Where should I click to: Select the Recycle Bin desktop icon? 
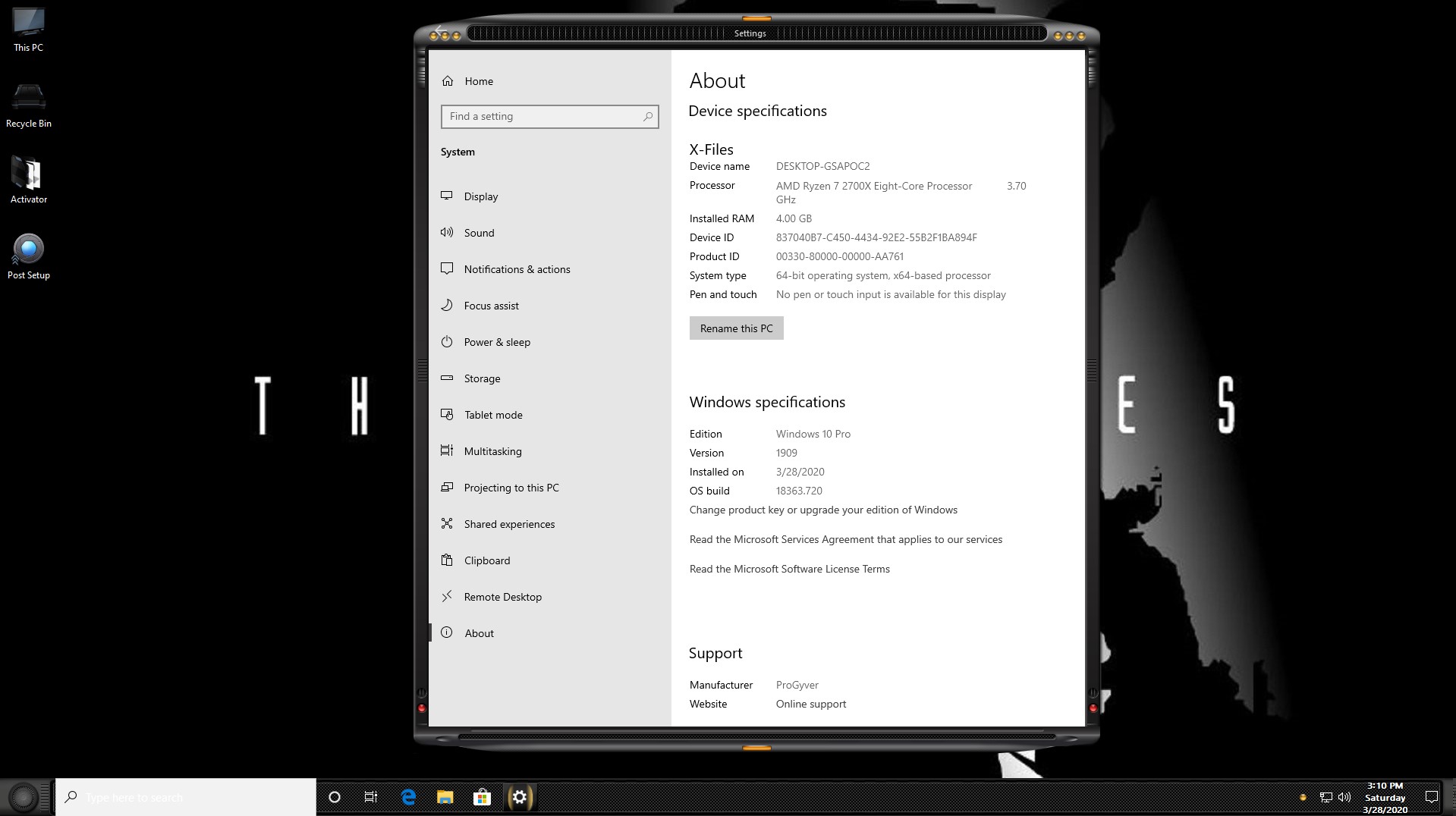click(x=29, y=106)
